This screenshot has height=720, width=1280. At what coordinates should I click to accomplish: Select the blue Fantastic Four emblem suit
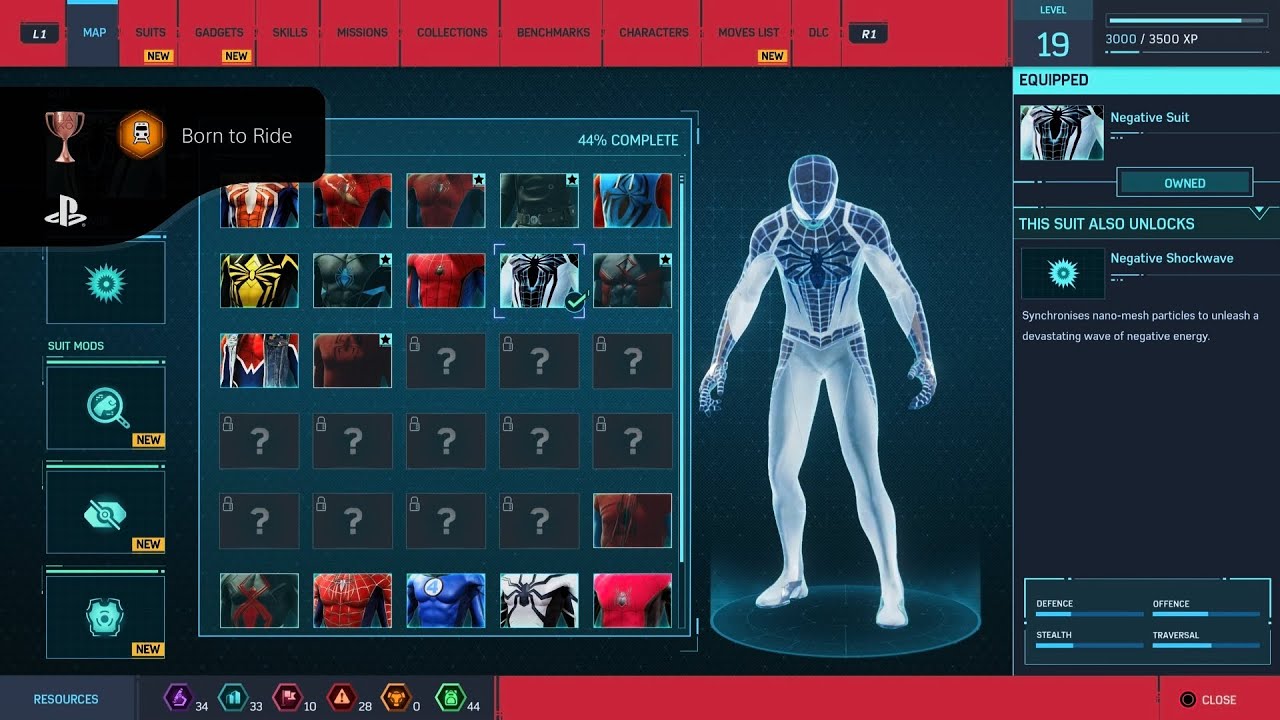(446, 600)
